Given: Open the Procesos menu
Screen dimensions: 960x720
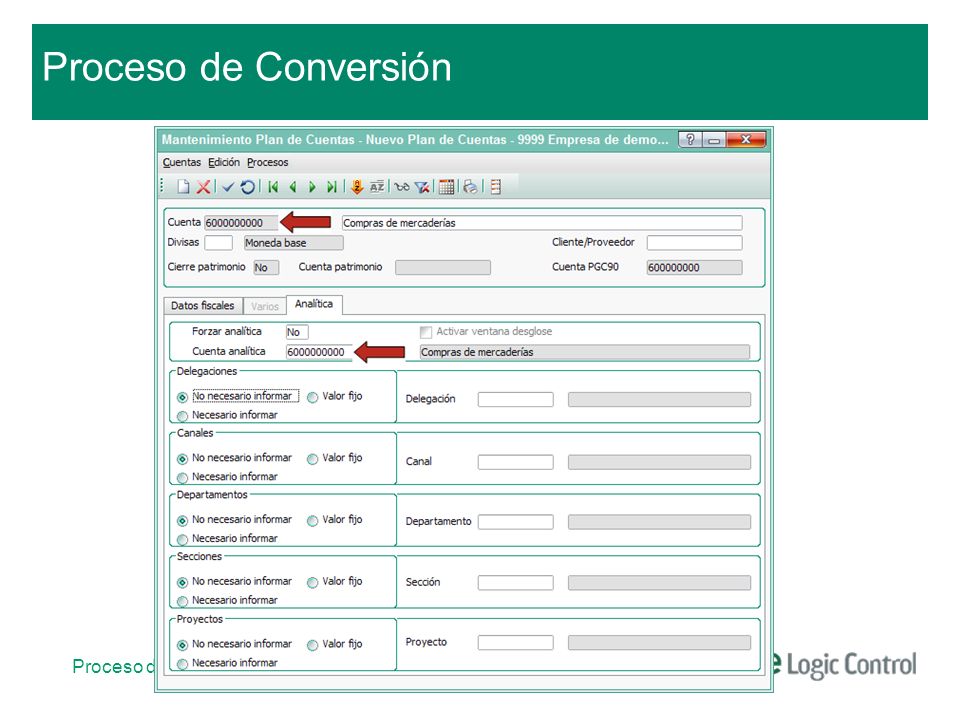Looking at the screenshot, I should pyautogui.click(x=268, y=162).
